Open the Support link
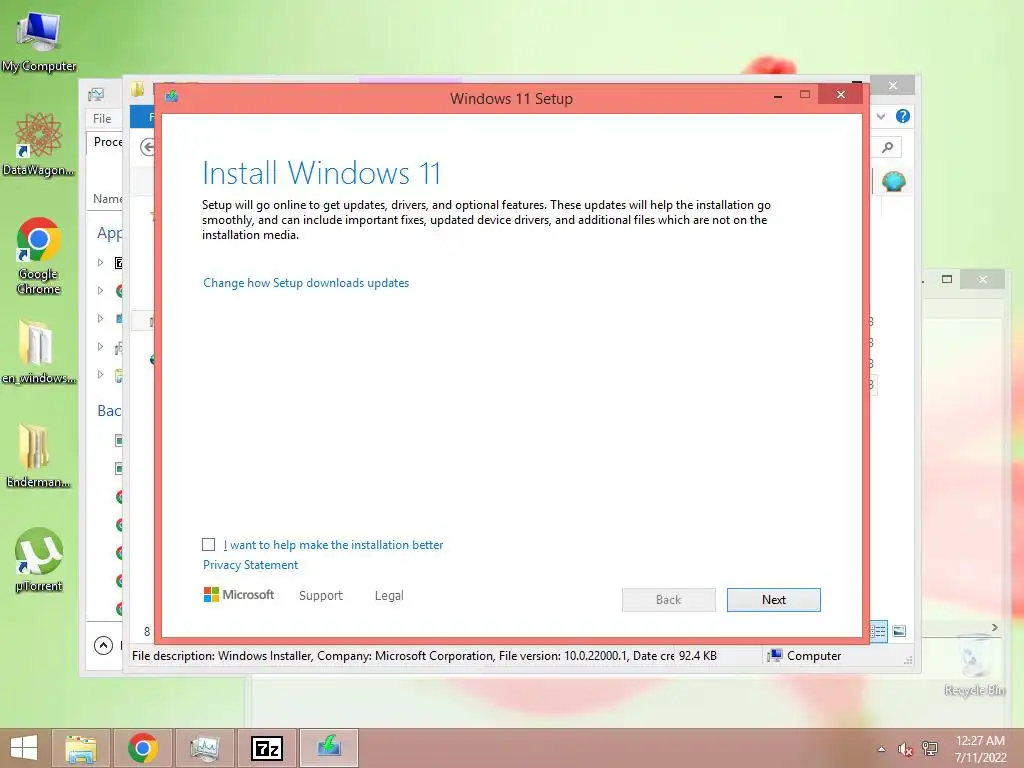Viewport: 1024px width, 768px height. (321, 596)
